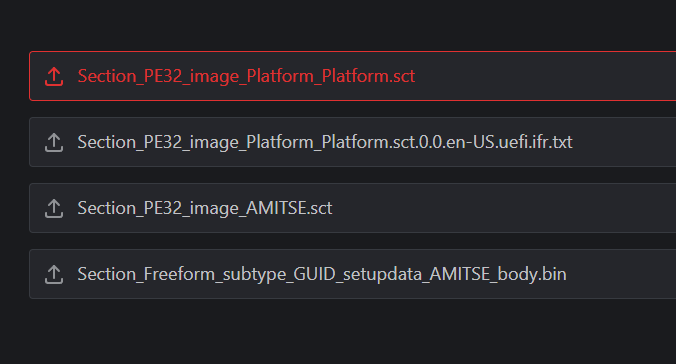
Task: Open Section_PE32_image_Platform_Platform.sct.0.0.en-US.uefi.ifr.txt file name
Action: [325, 142]
